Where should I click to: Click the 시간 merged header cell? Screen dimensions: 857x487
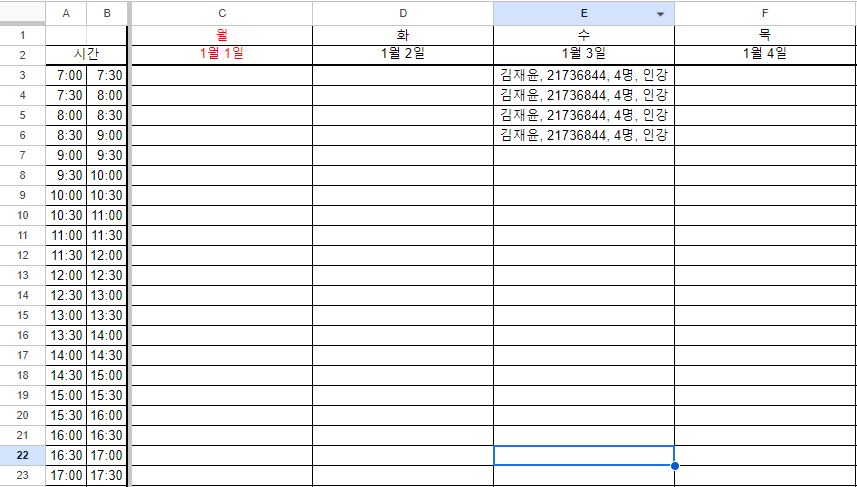coord(86,54)
